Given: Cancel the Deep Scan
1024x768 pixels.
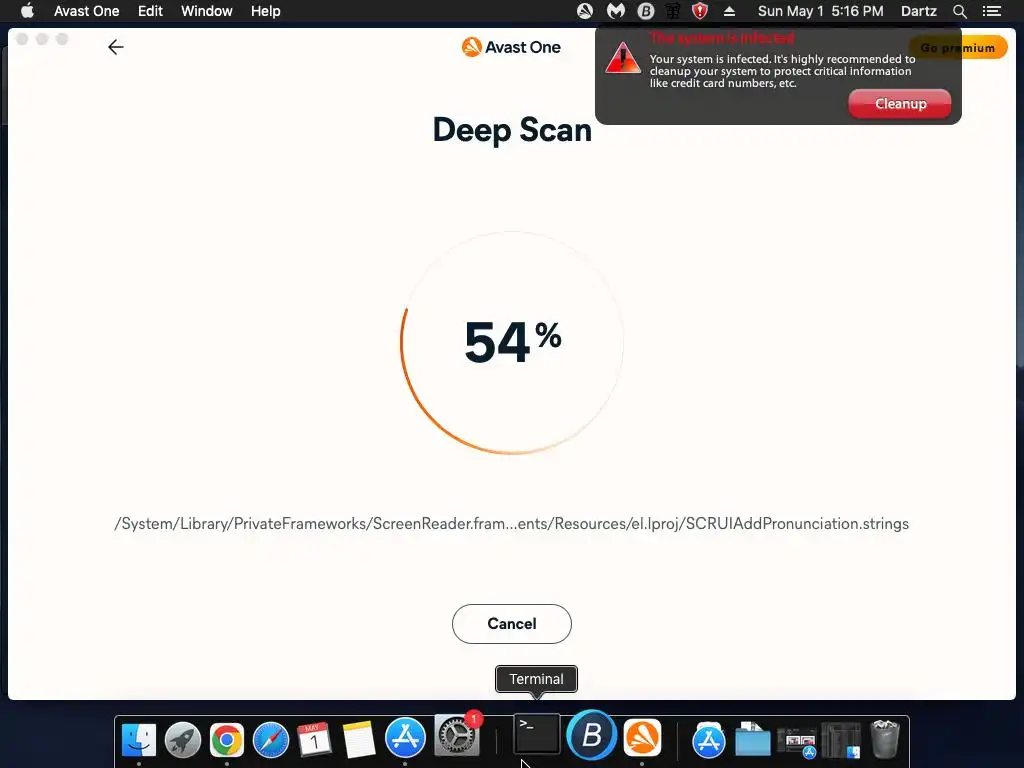Looking at the screenshot, I should [x=511, y=624].
